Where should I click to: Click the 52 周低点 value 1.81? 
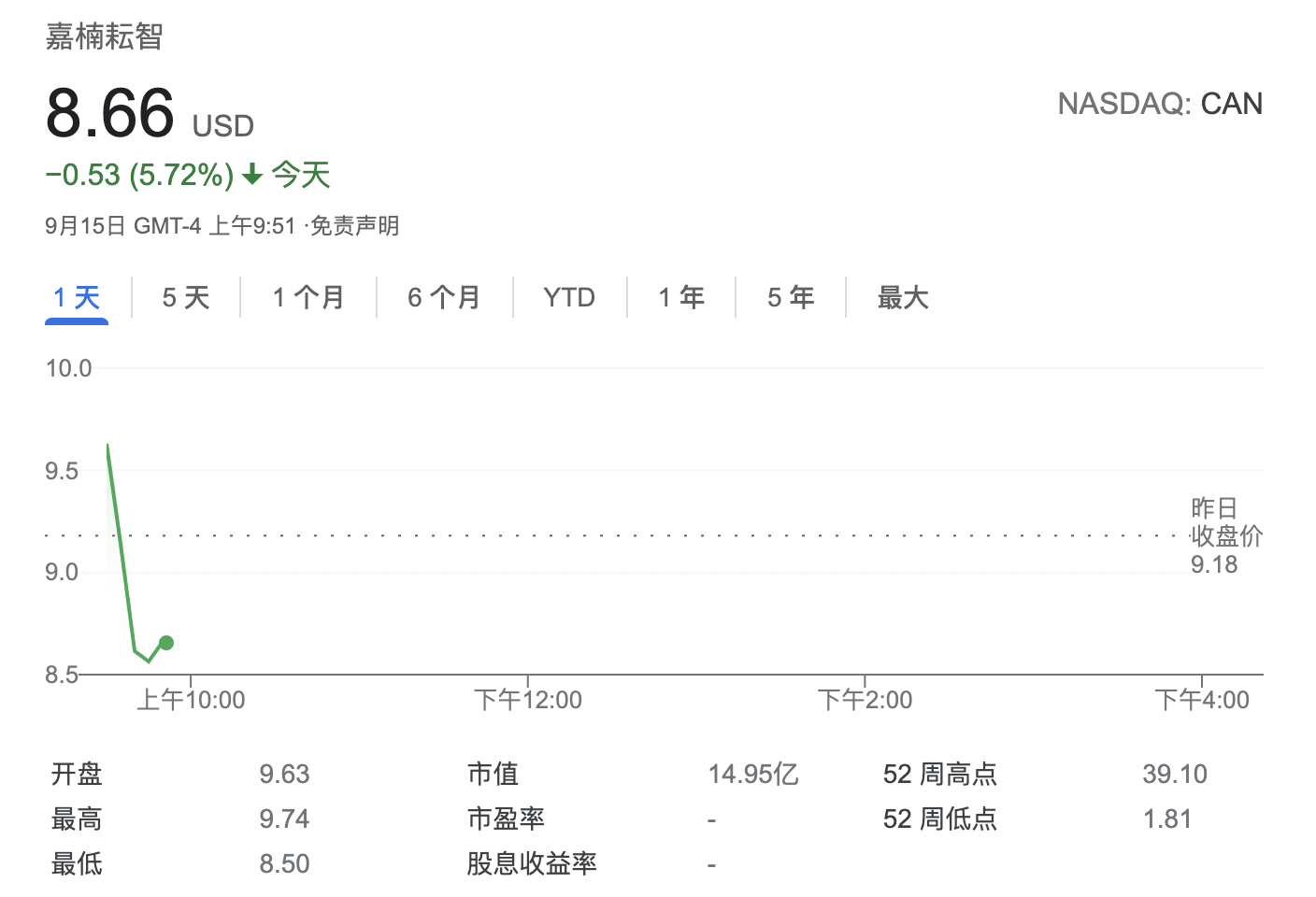click(x=1167, y=819)
